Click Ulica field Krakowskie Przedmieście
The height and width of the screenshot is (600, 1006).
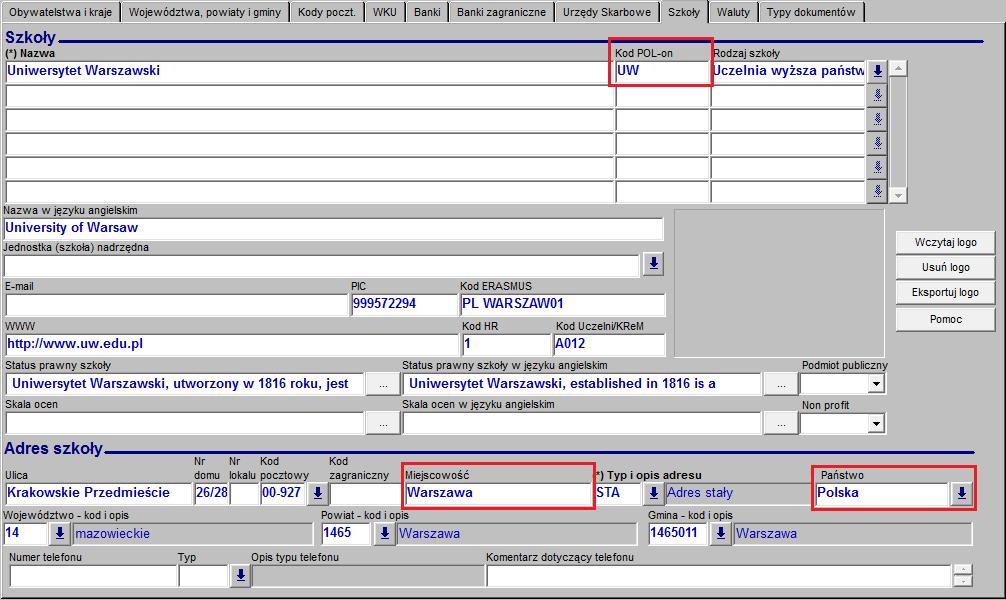98,493
